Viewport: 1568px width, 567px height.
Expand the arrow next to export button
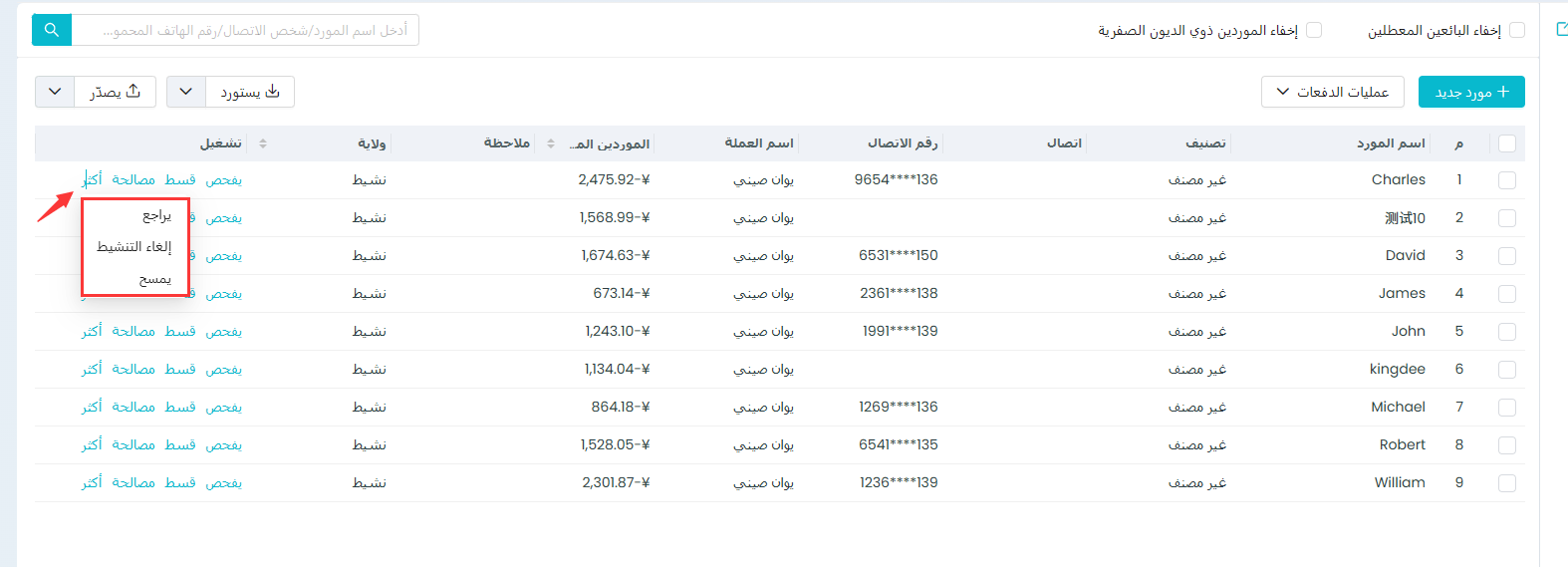(55, 92)
